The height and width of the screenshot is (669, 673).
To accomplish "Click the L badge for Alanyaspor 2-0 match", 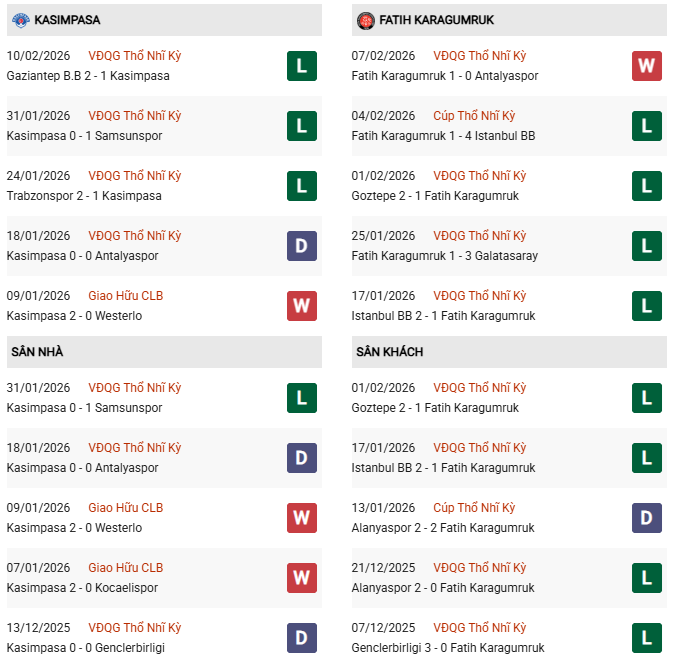I will tap(647, 578).
